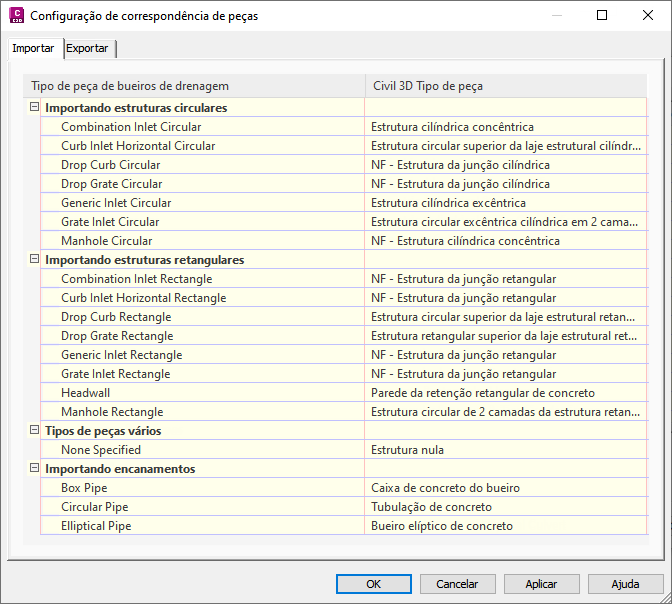Collapse the Importando estruturas retangulares group

[x=34, y=259]
